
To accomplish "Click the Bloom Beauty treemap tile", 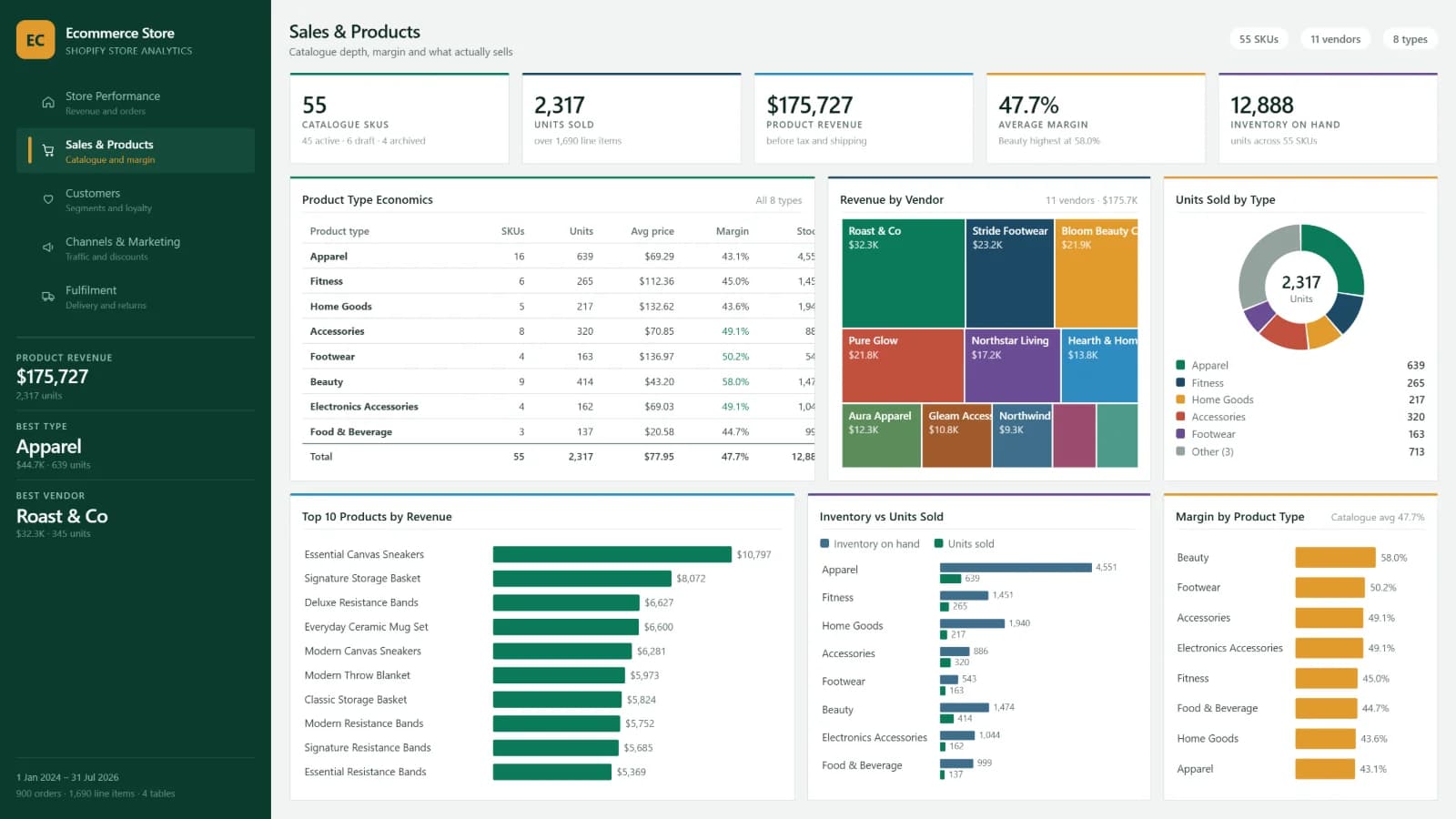I will tap(1097, 273).
